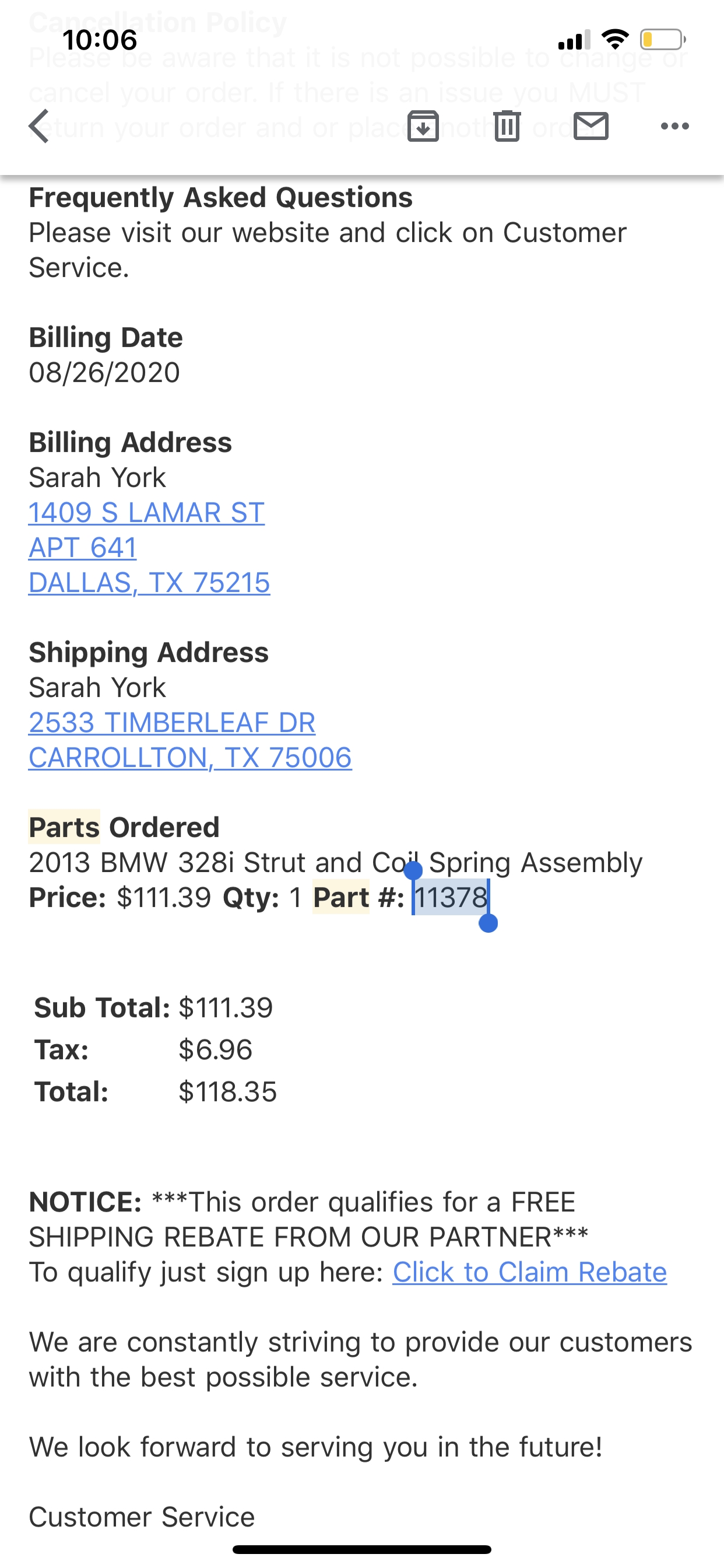Tap the selected part number 11378
Viewport: 724px width, 1568px height.
click(x=451, y=897)
